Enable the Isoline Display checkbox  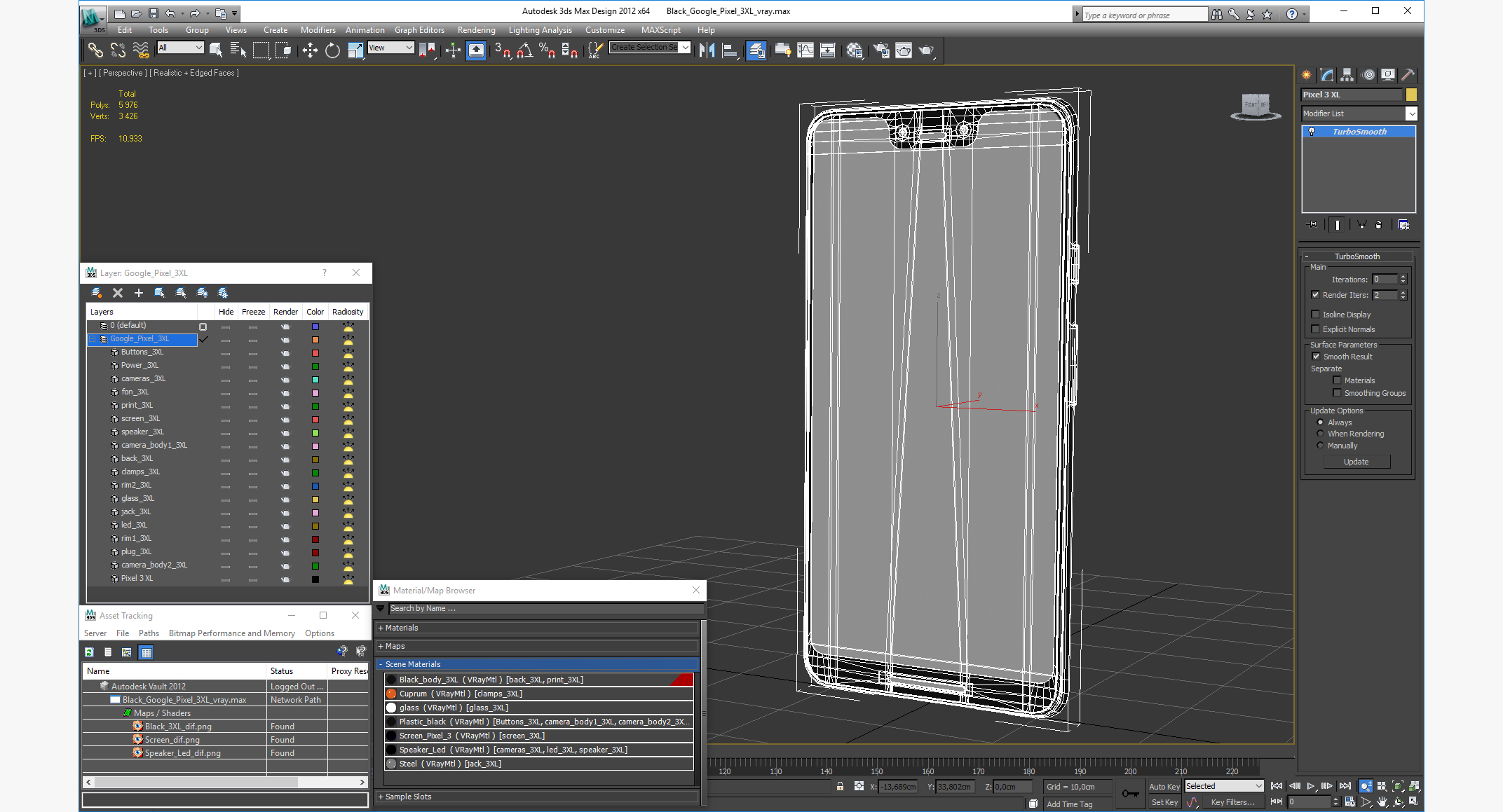[x=1315, y=315]
